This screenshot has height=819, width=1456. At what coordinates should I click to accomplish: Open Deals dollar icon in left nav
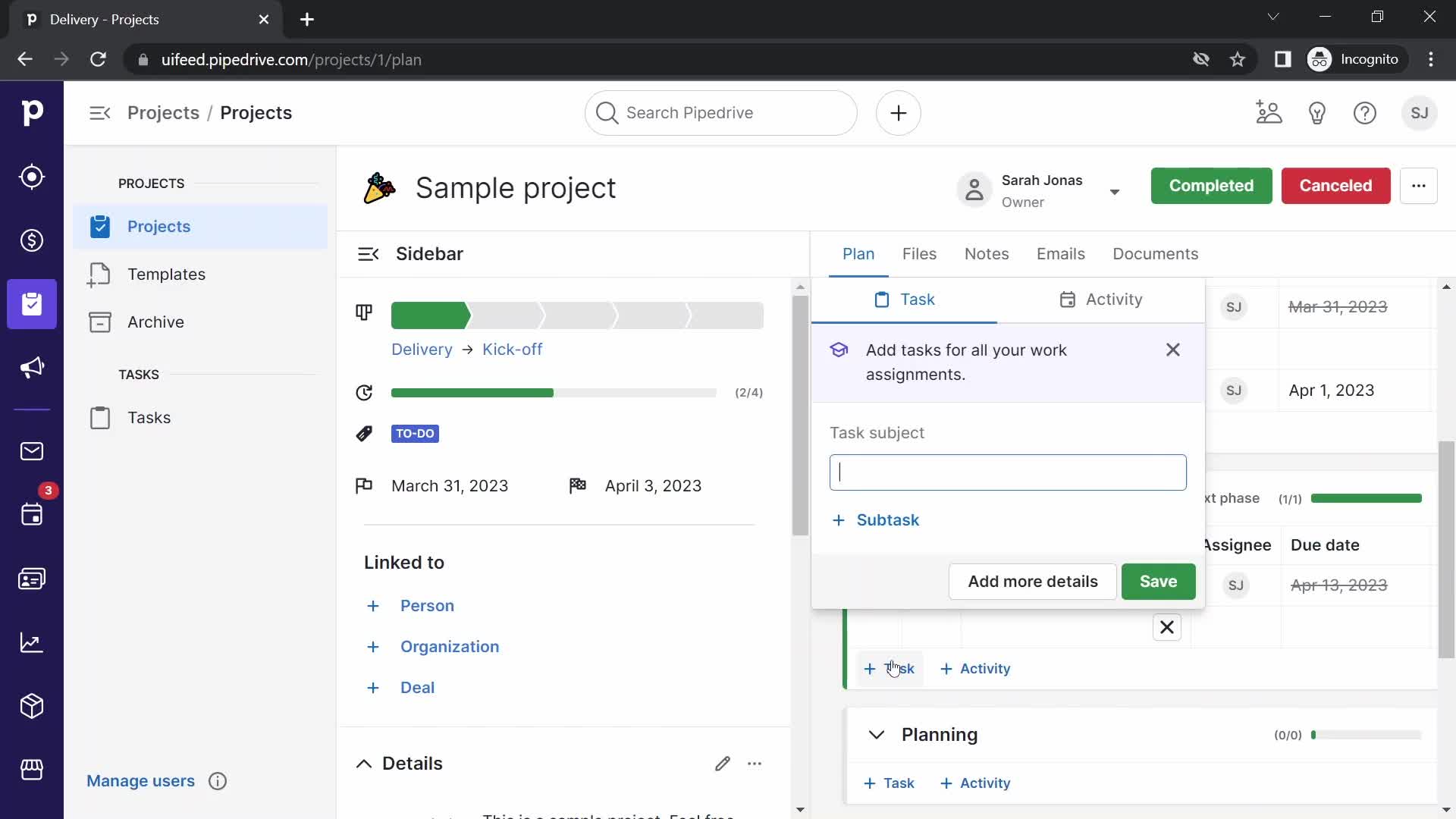(x=32, y=240)
